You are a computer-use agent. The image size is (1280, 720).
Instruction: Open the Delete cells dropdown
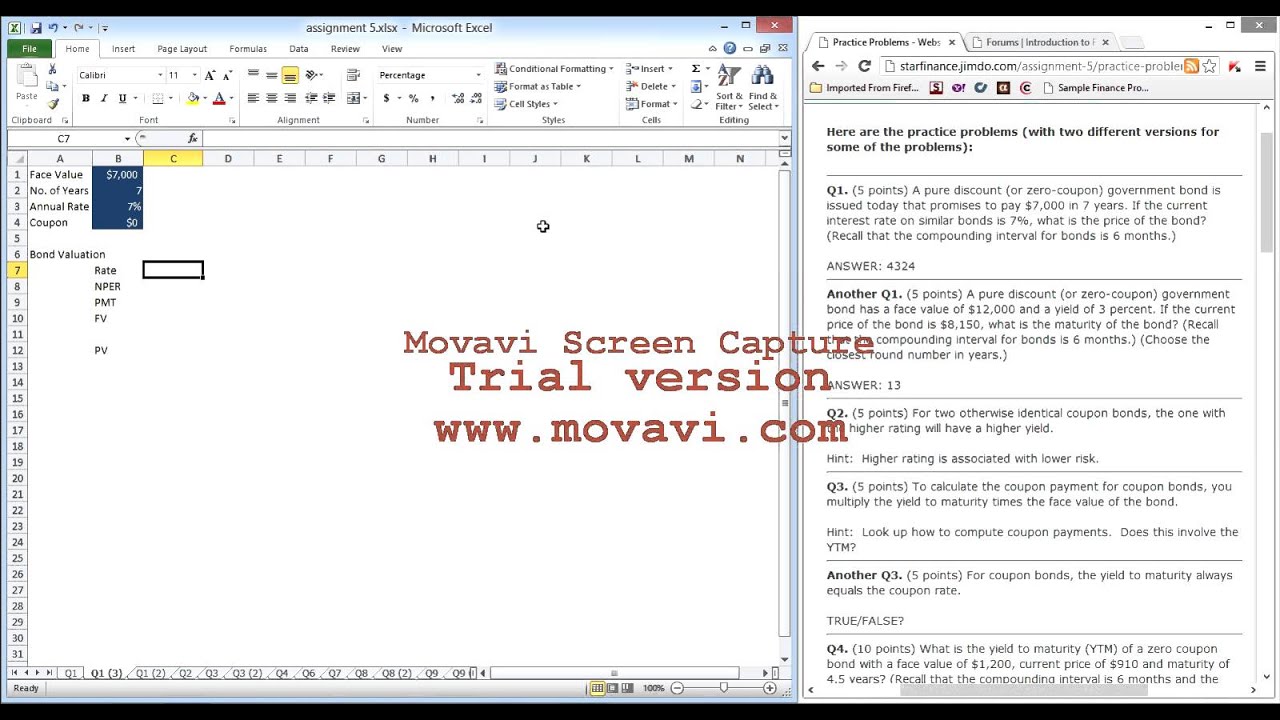(x=652, y=86)
